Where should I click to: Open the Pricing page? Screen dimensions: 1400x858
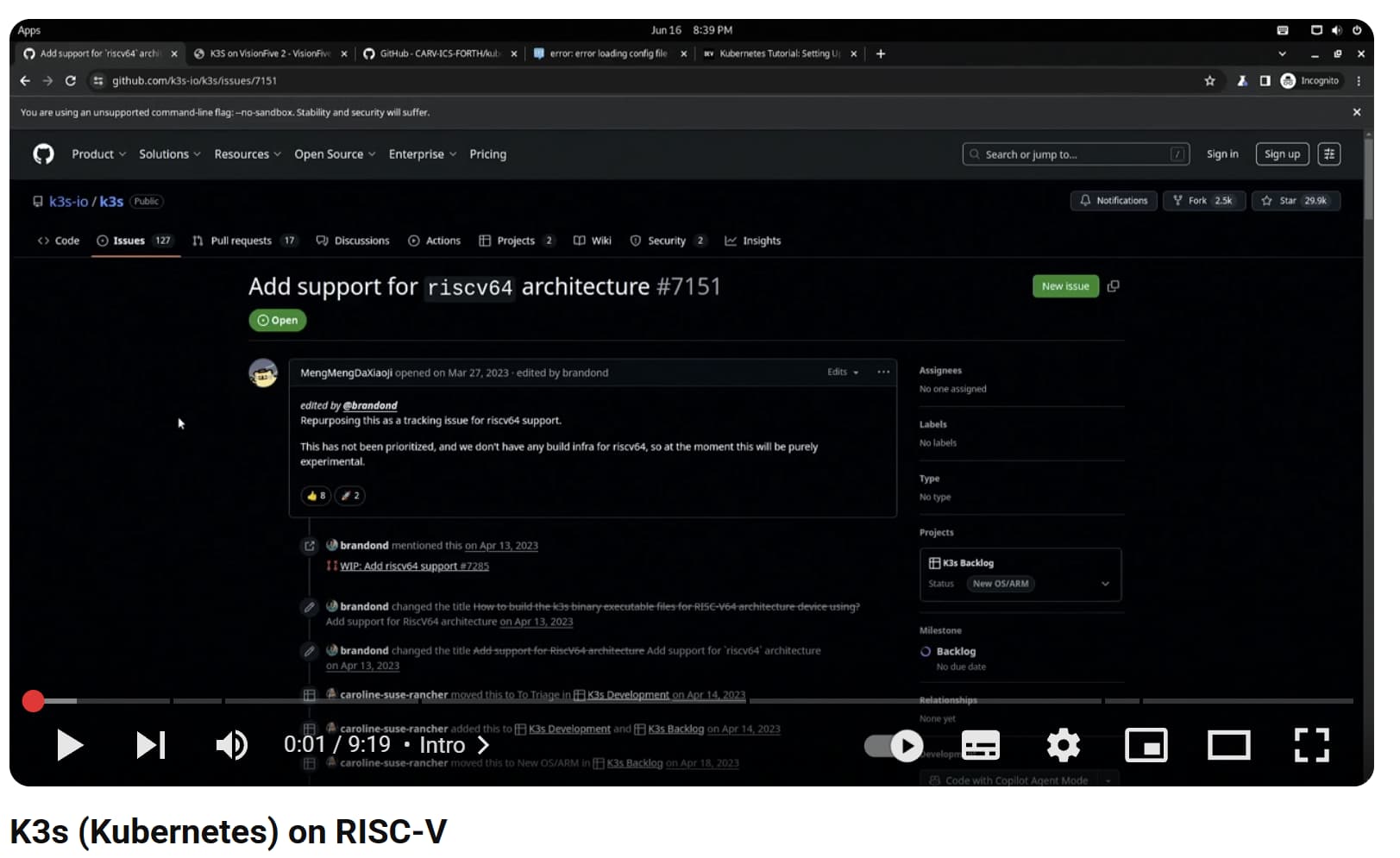pos(487,154)
